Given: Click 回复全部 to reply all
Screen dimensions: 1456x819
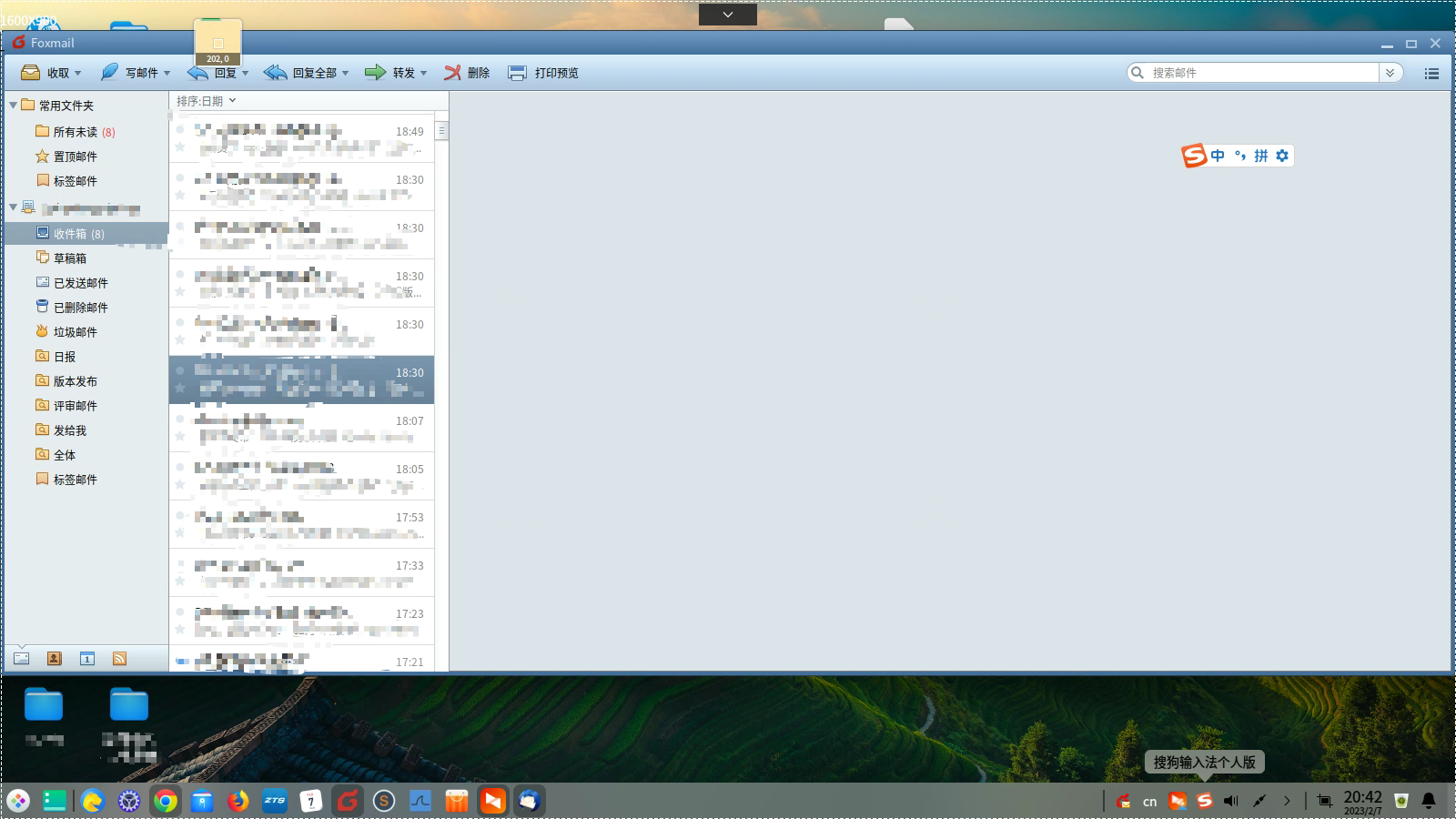Looking at the screenshot, I should click(x=299, y=73).
